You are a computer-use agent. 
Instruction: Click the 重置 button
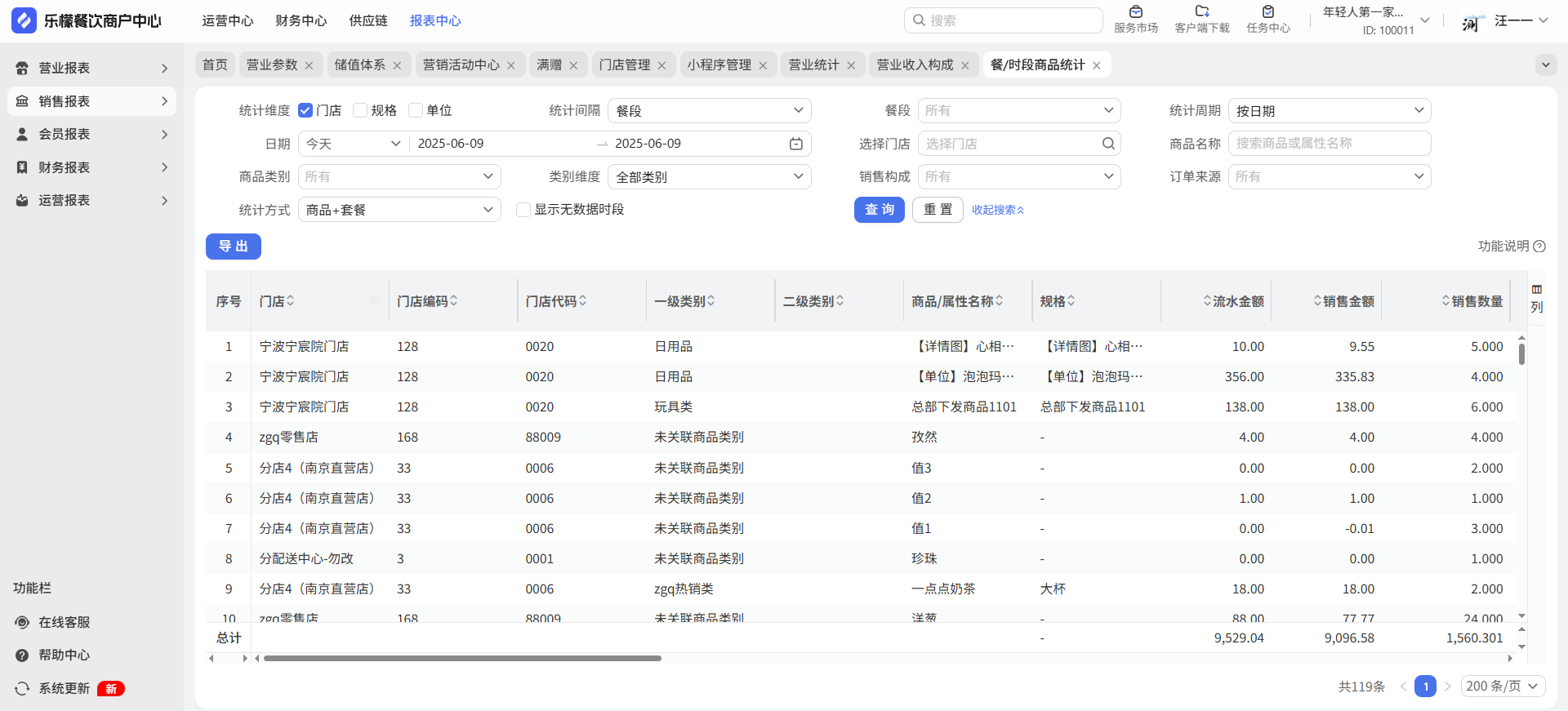pos(938,210)
